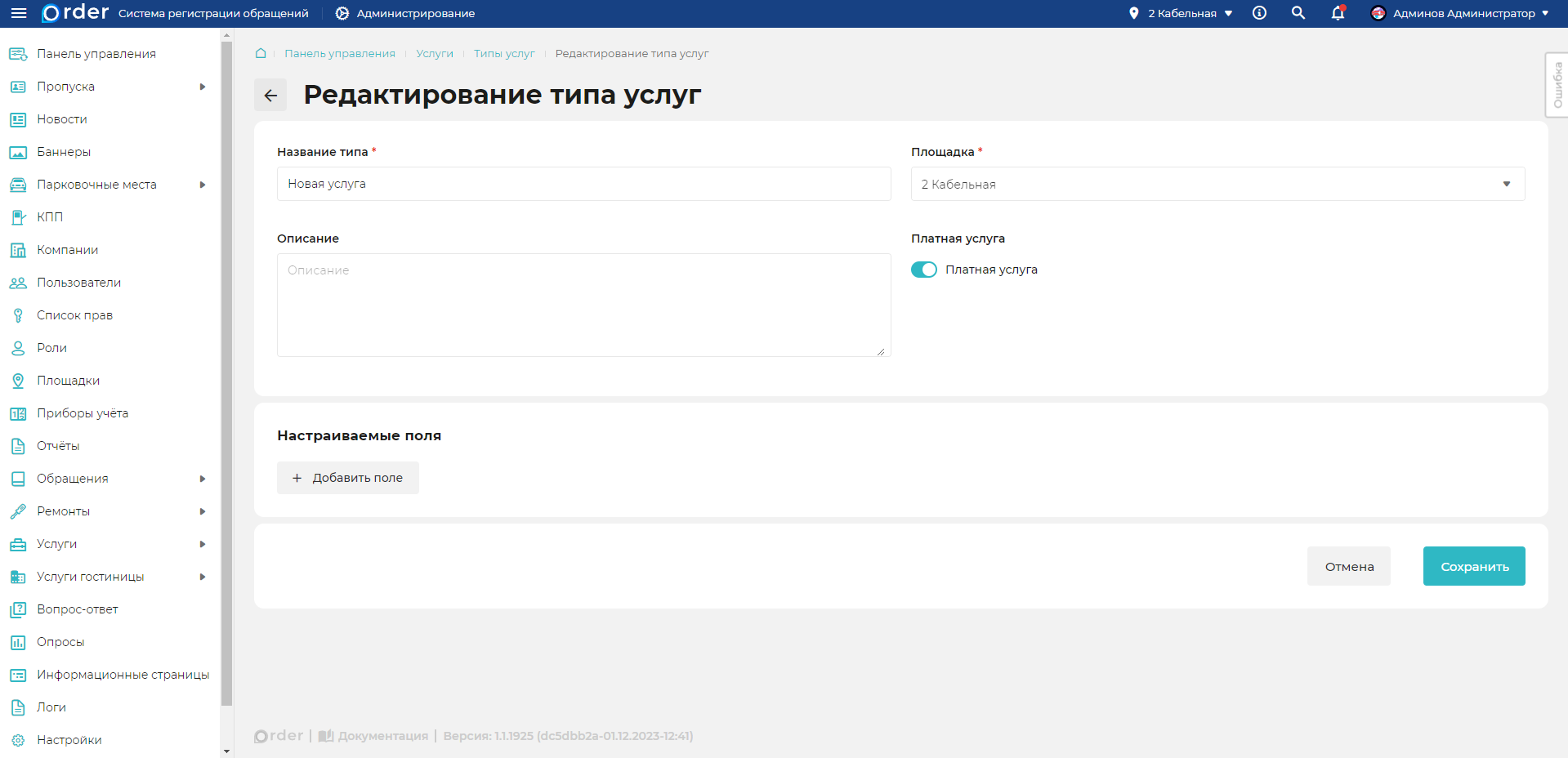Click the Документация book icon in footer
This screenshot has width=1568, height=758.
coord(326,736)
